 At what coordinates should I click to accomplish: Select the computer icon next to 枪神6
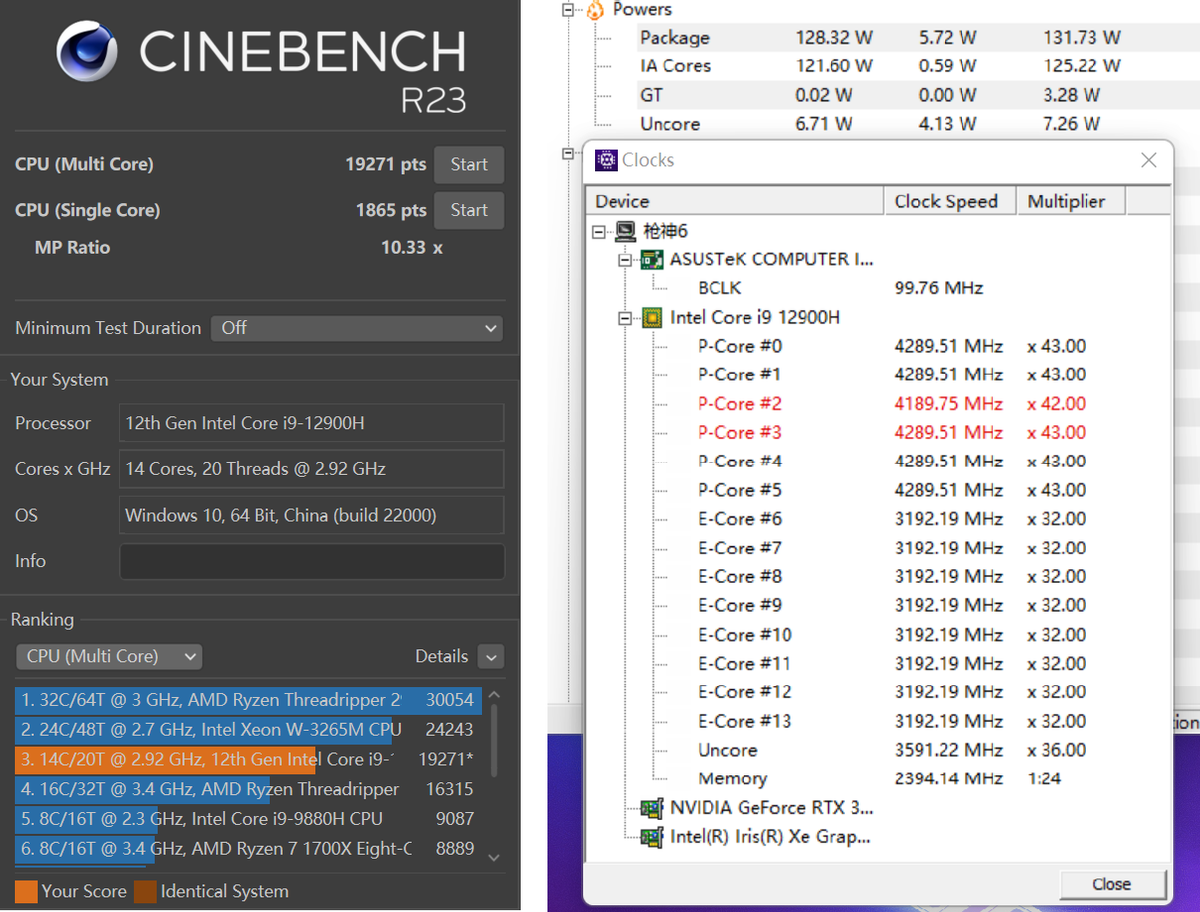pyautogui.click(x=626, y=231)
